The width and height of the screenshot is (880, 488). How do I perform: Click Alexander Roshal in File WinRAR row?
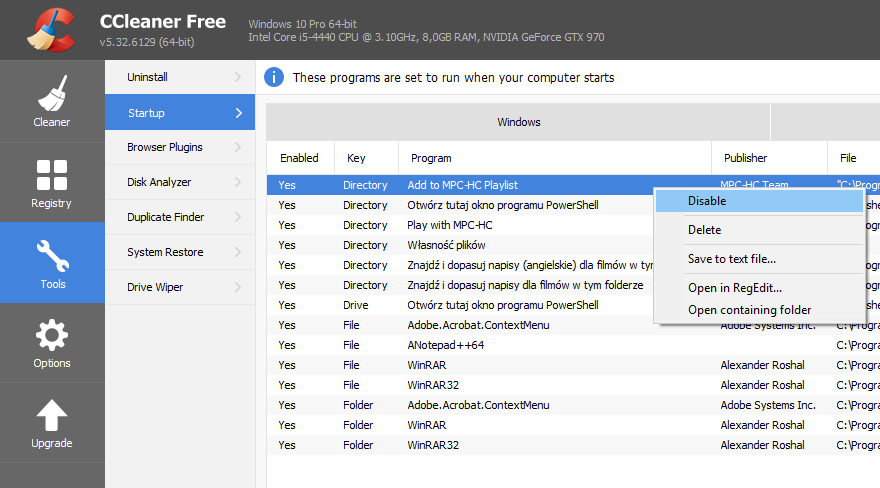(x=762, y=365)
